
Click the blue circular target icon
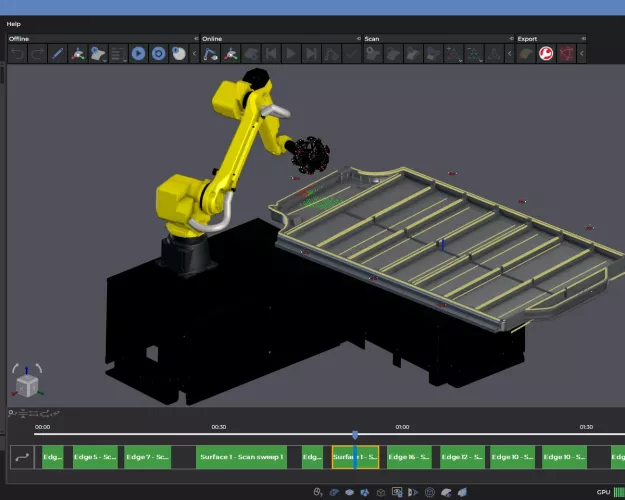click(158, 54)
